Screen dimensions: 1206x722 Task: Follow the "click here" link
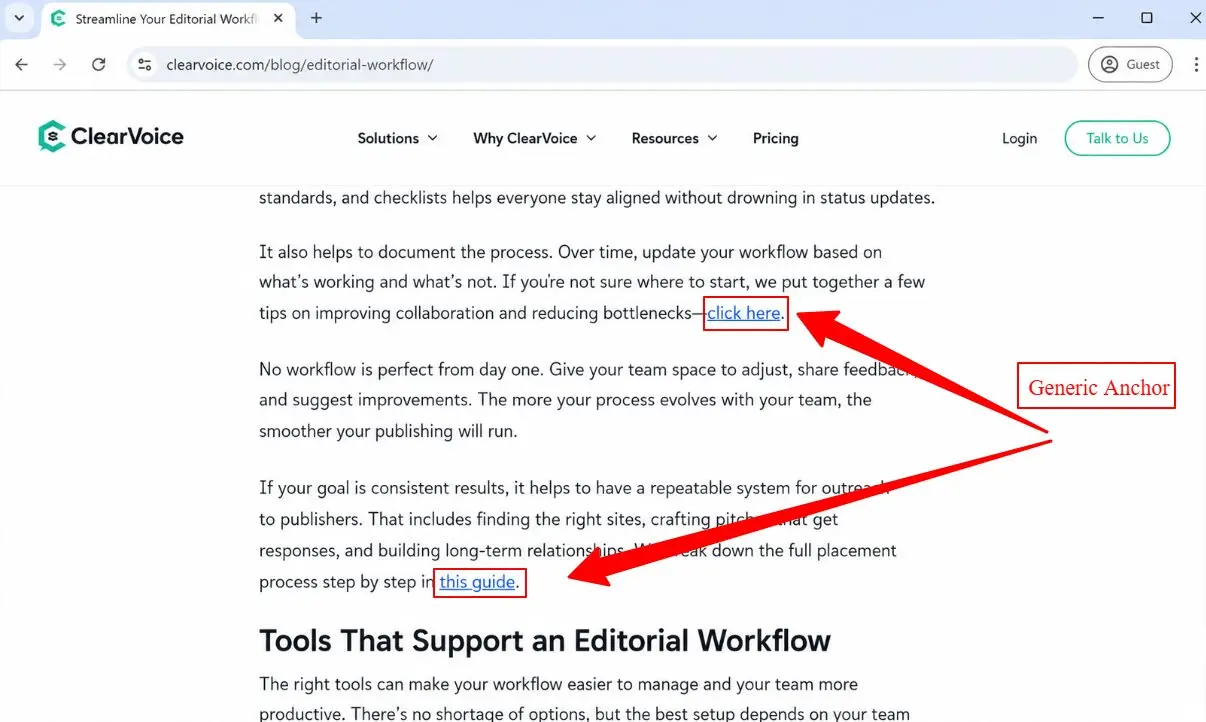pyautogui.click(x=744, y=313)
